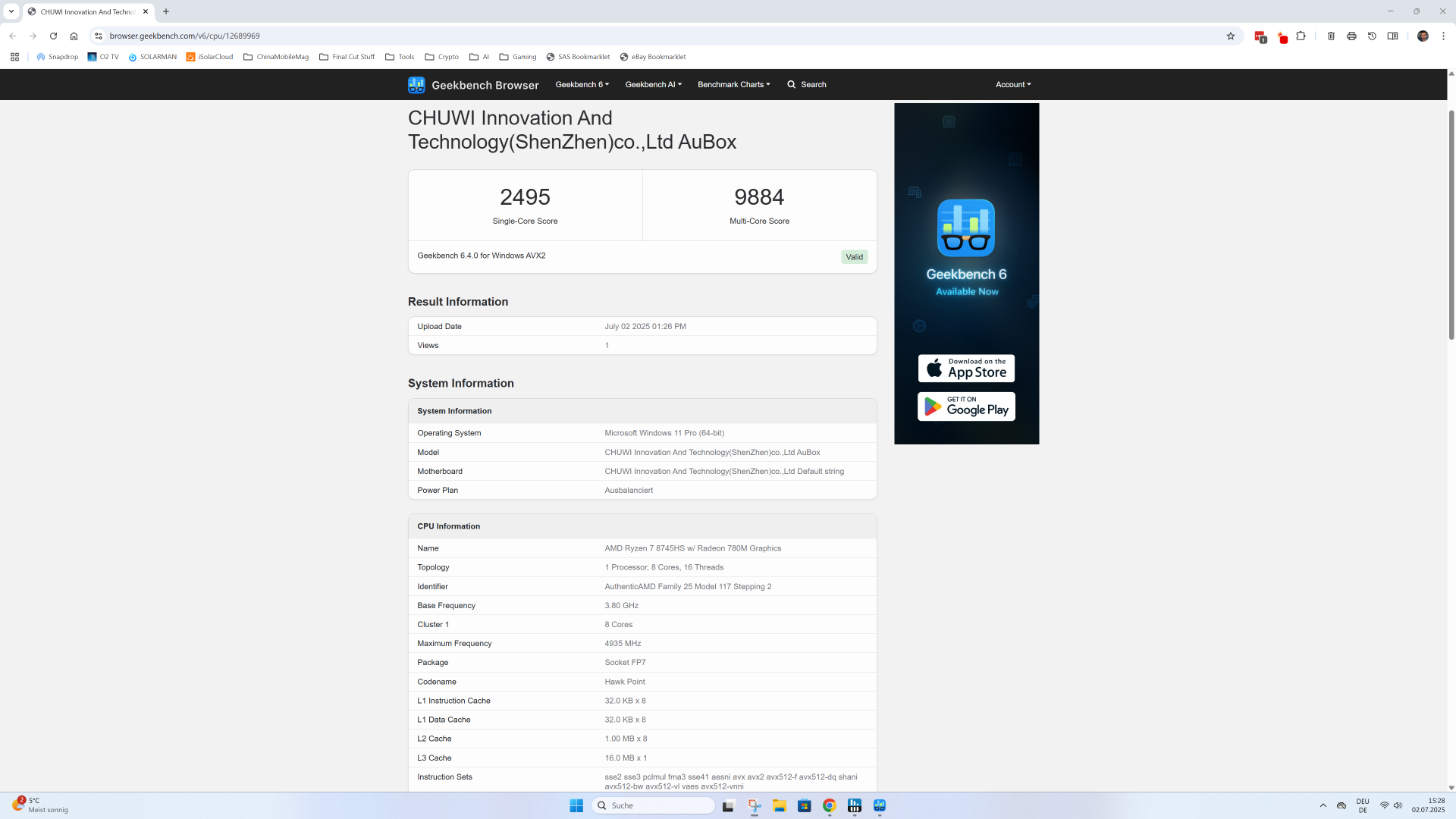Expand the Benchmark Charts dropdown
This screenshot has width=1456, height=819.
tap(734, 84)
